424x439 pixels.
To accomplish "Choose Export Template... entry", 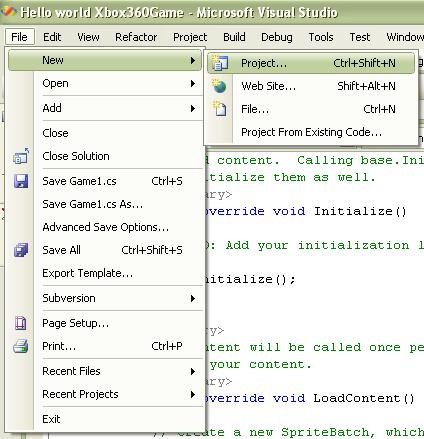I will pos(105,273).
